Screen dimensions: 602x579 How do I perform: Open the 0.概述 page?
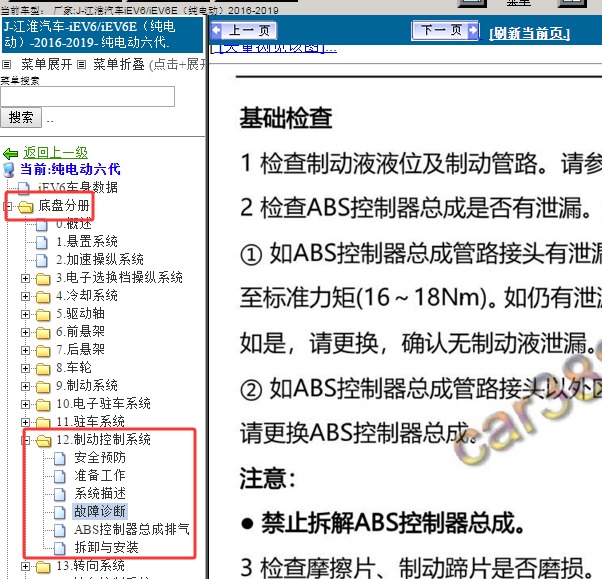(x=74, y=223)
